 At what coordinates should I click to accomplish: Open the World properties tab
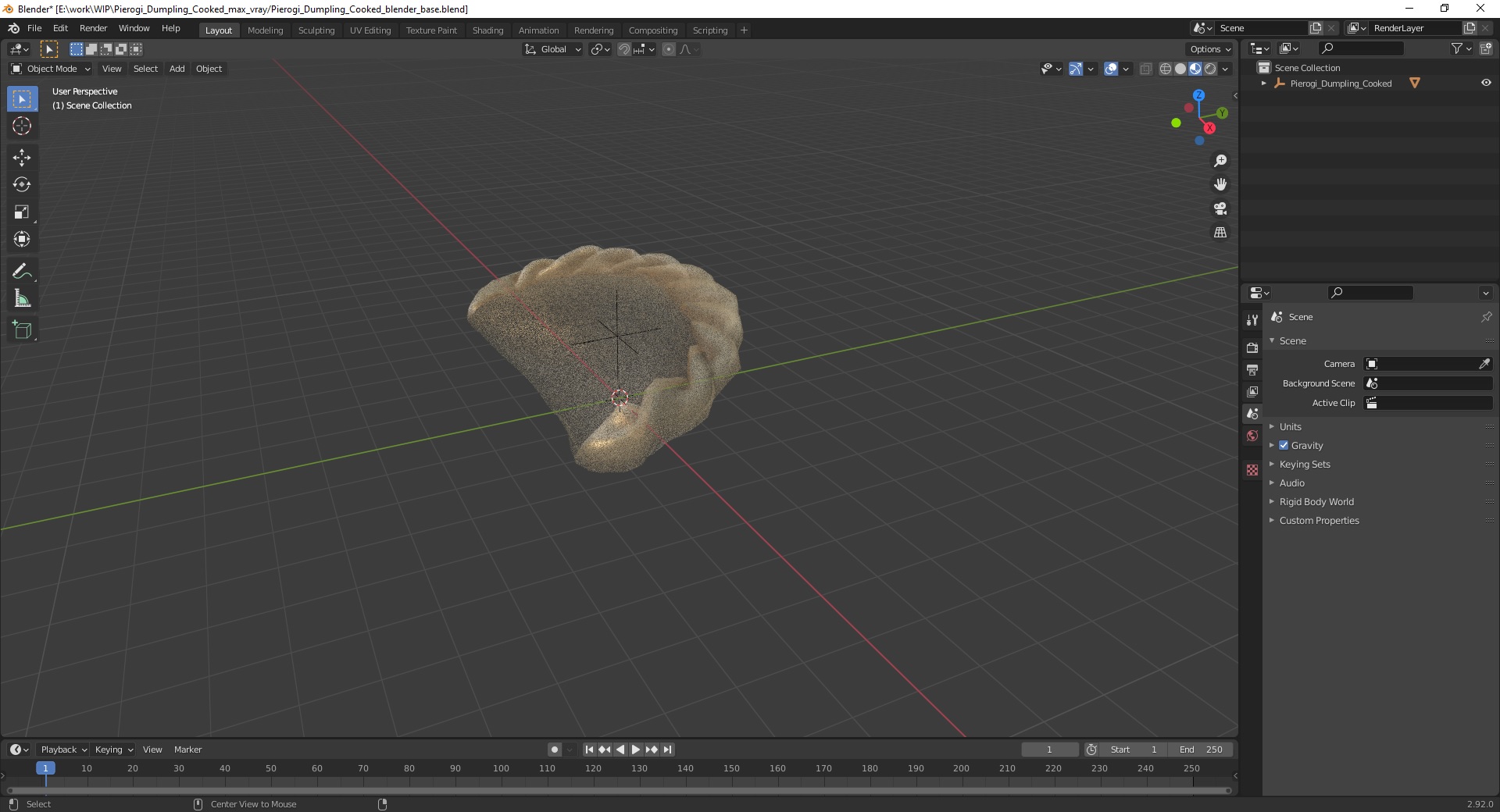1252,436
